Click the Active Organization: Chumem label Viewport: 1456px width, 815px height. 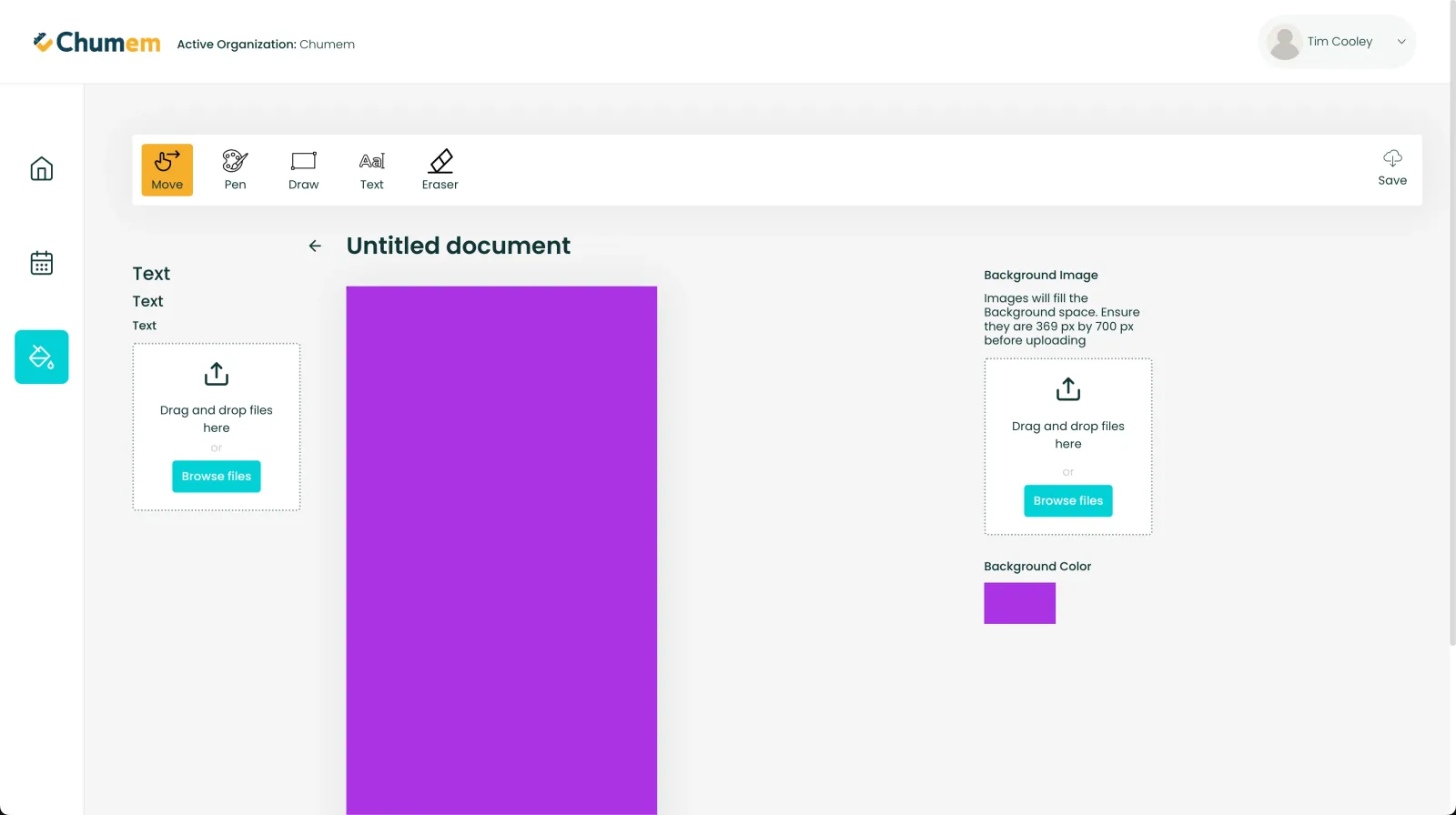(266, 44)
